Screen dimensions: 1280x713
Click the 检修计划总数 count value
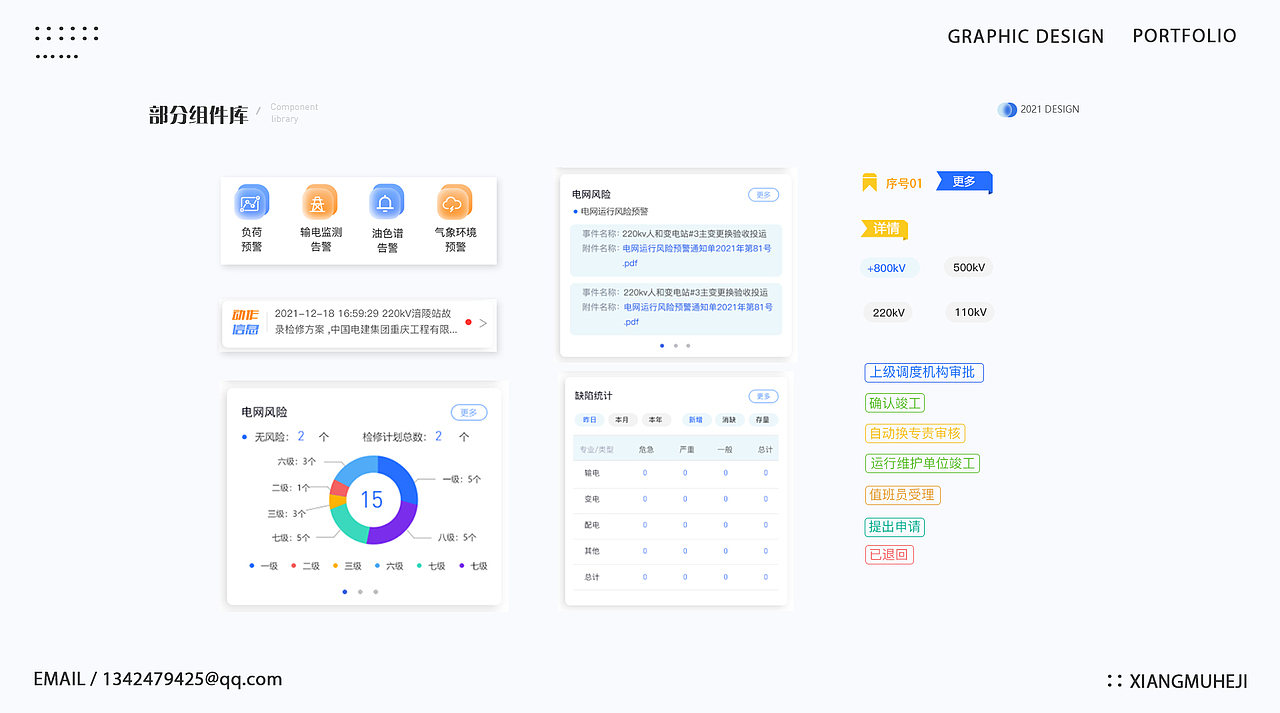tap(438, 437)
